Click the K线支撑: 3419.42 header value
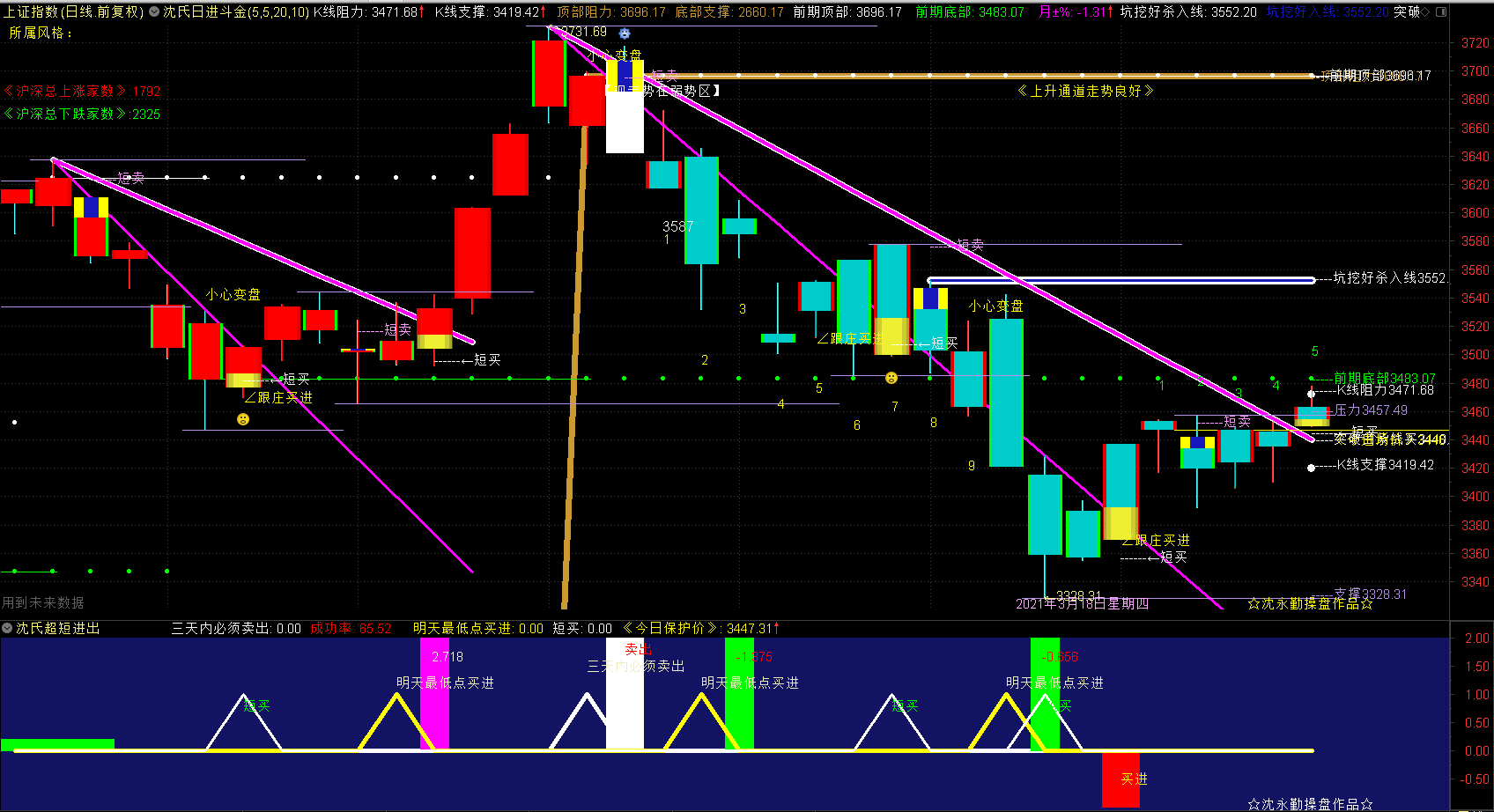This screenshot has width=1494, height=812. click(x=491, y=11)
